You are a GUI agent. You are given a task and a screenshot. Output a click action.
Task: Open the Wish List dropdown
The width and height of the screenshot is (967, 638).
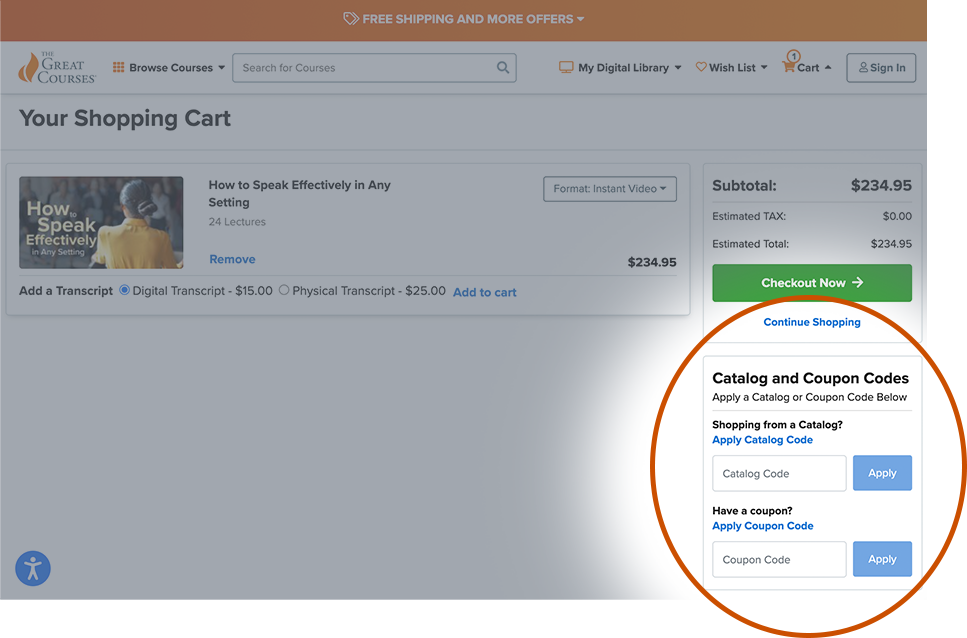click(x=731, y=67)
